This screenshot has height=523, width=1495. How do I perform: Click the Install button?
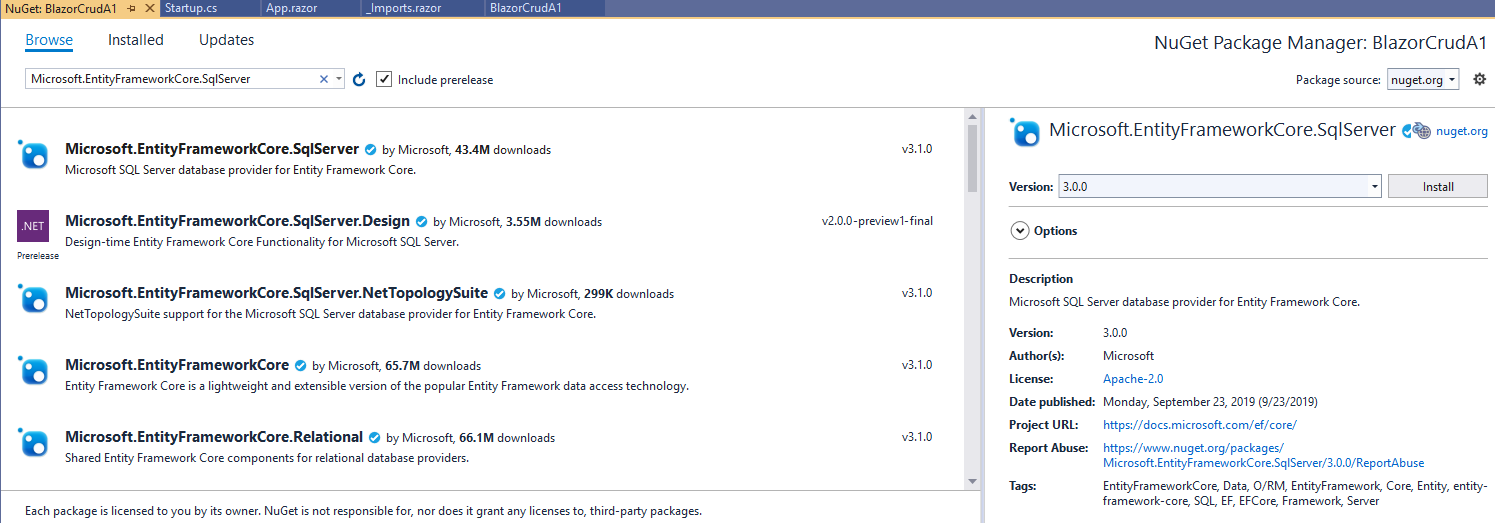tap(1438, 187)
